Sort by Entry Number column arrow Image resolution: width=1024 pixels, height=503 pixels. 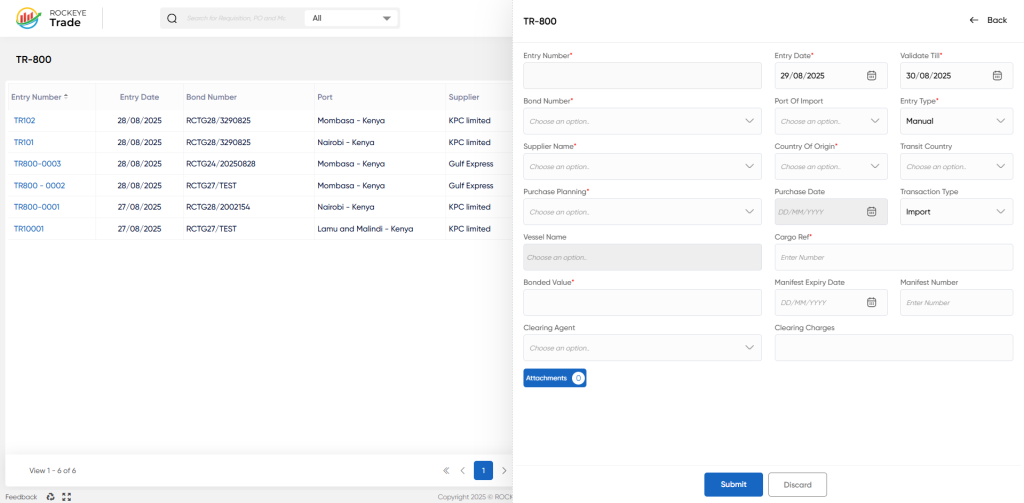coord(65,97)
